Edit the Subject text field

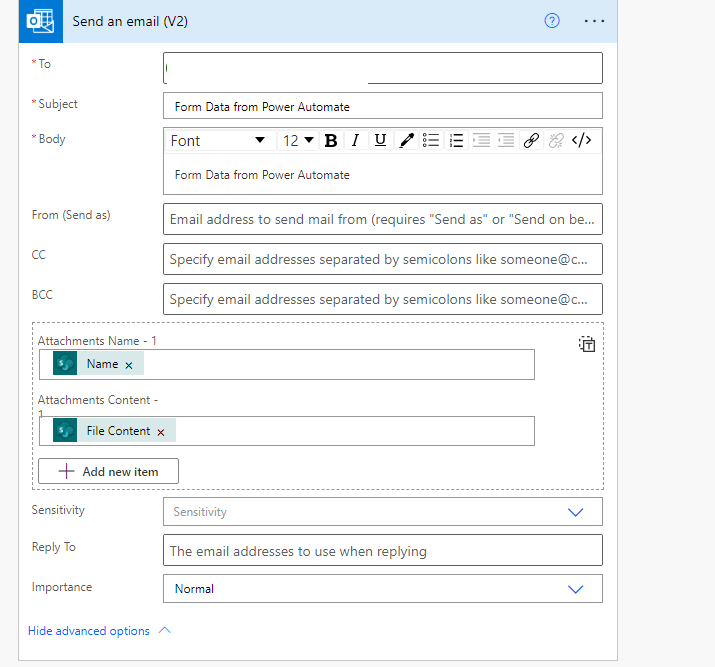coord(383,106)
